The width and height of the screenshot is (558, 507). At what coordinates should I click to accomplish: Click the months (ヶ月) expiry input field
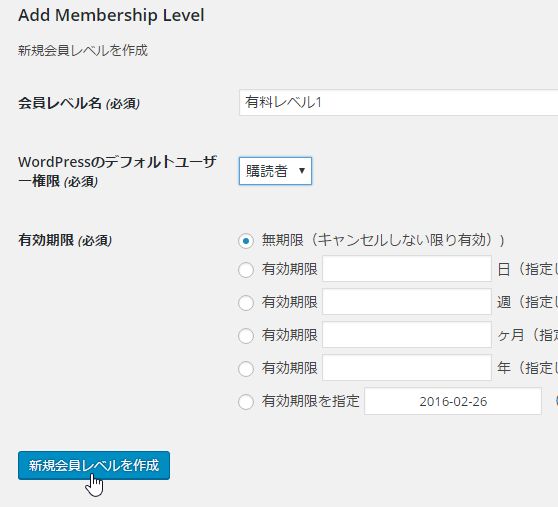[x=407, y=334]
